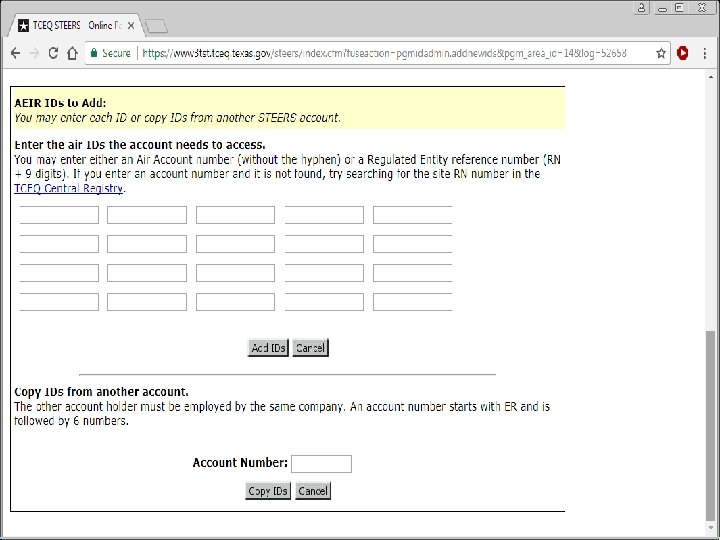Click fourth ID field in row two
The width and height of the screenshot is (720, 540).
coord(324,244)
